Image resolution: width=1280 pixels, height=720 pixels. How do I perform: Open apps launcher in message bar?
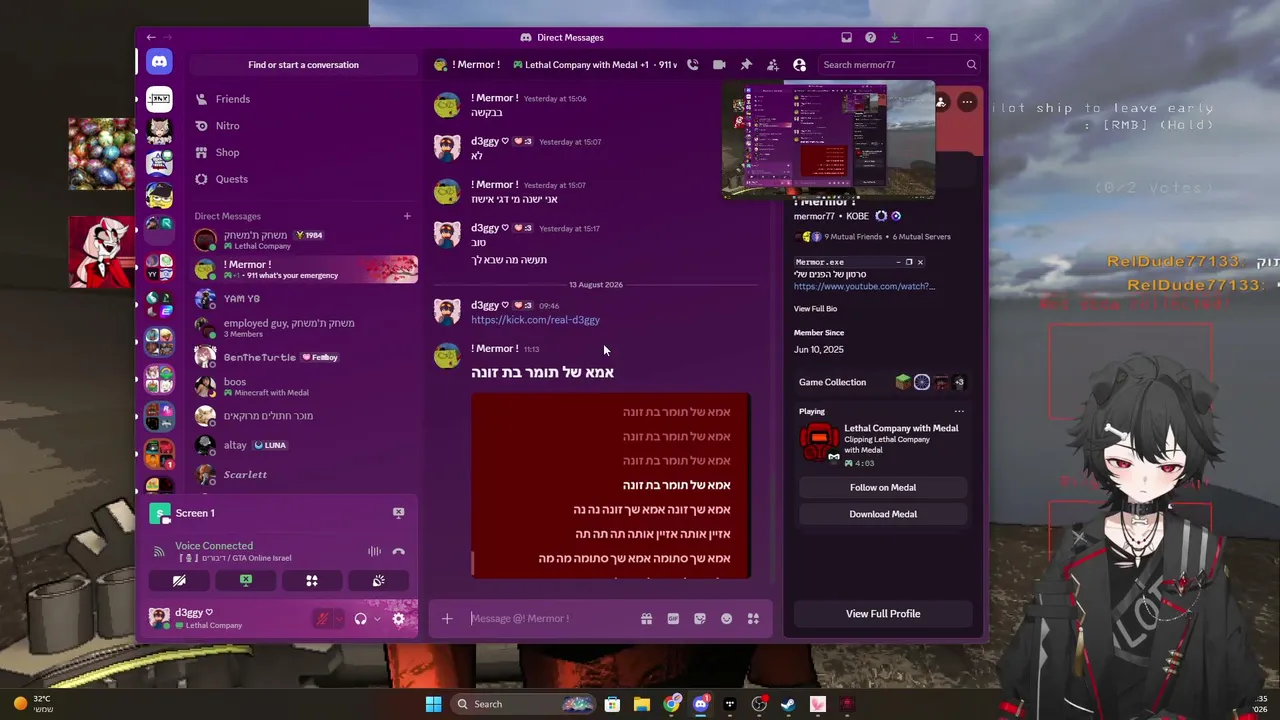pos(753,619)
